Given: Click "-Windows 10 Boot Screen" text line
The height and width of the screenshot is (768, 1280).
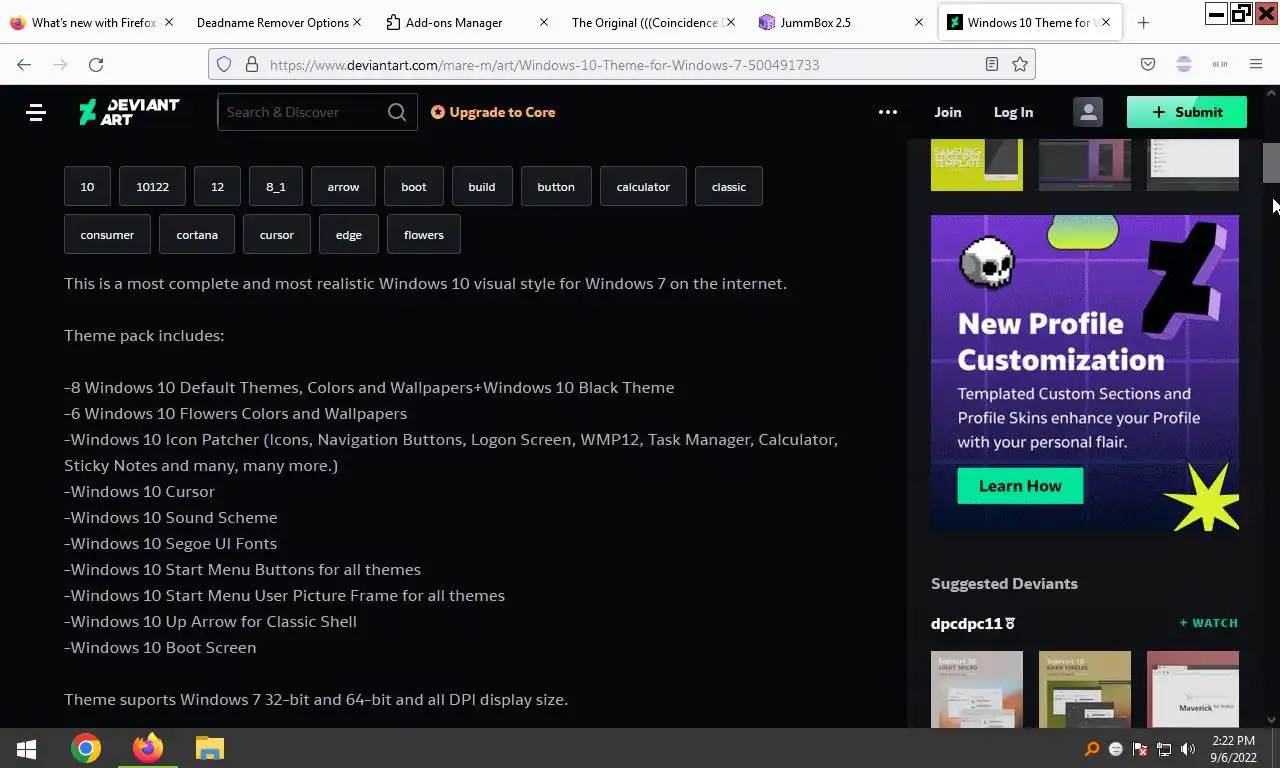Looking at the screenshot, I should coord(160,647).
